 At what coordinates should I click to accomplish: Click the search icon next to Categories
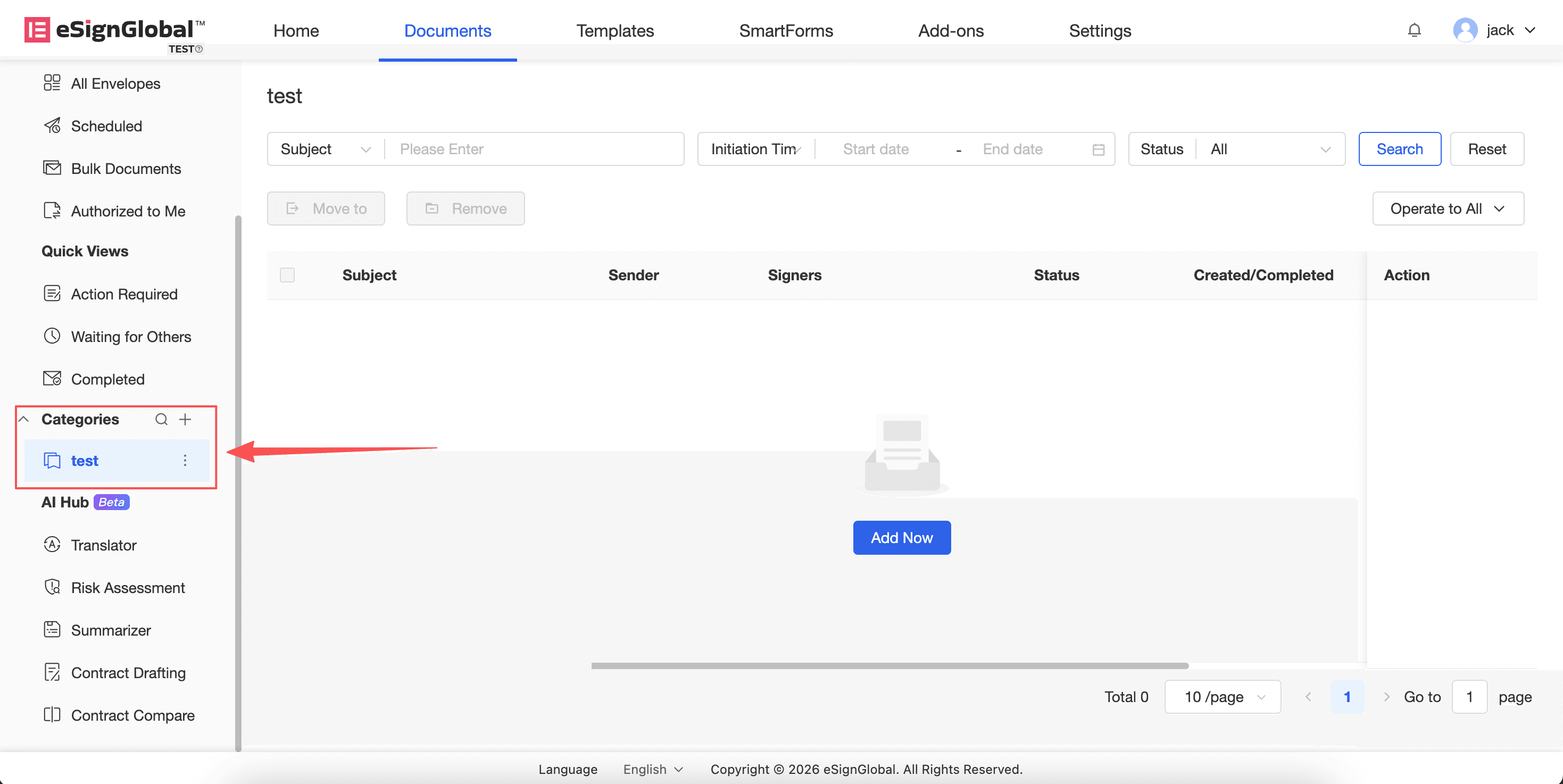click(x=161, y=419)
